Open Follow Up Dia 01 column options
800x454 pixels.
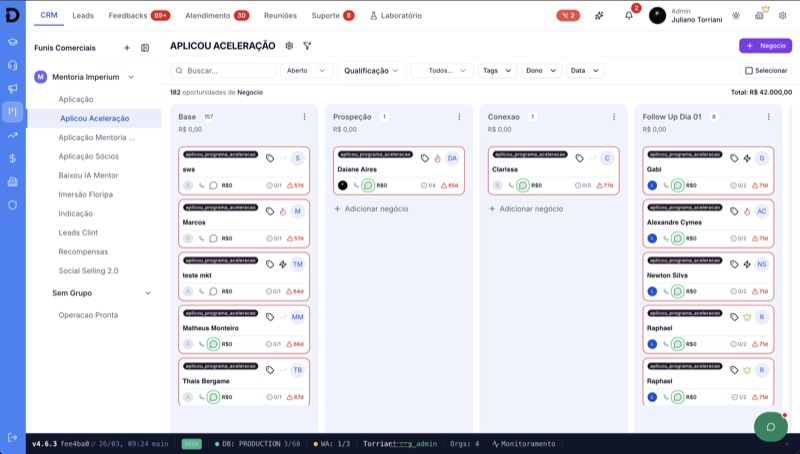[768, 117]
